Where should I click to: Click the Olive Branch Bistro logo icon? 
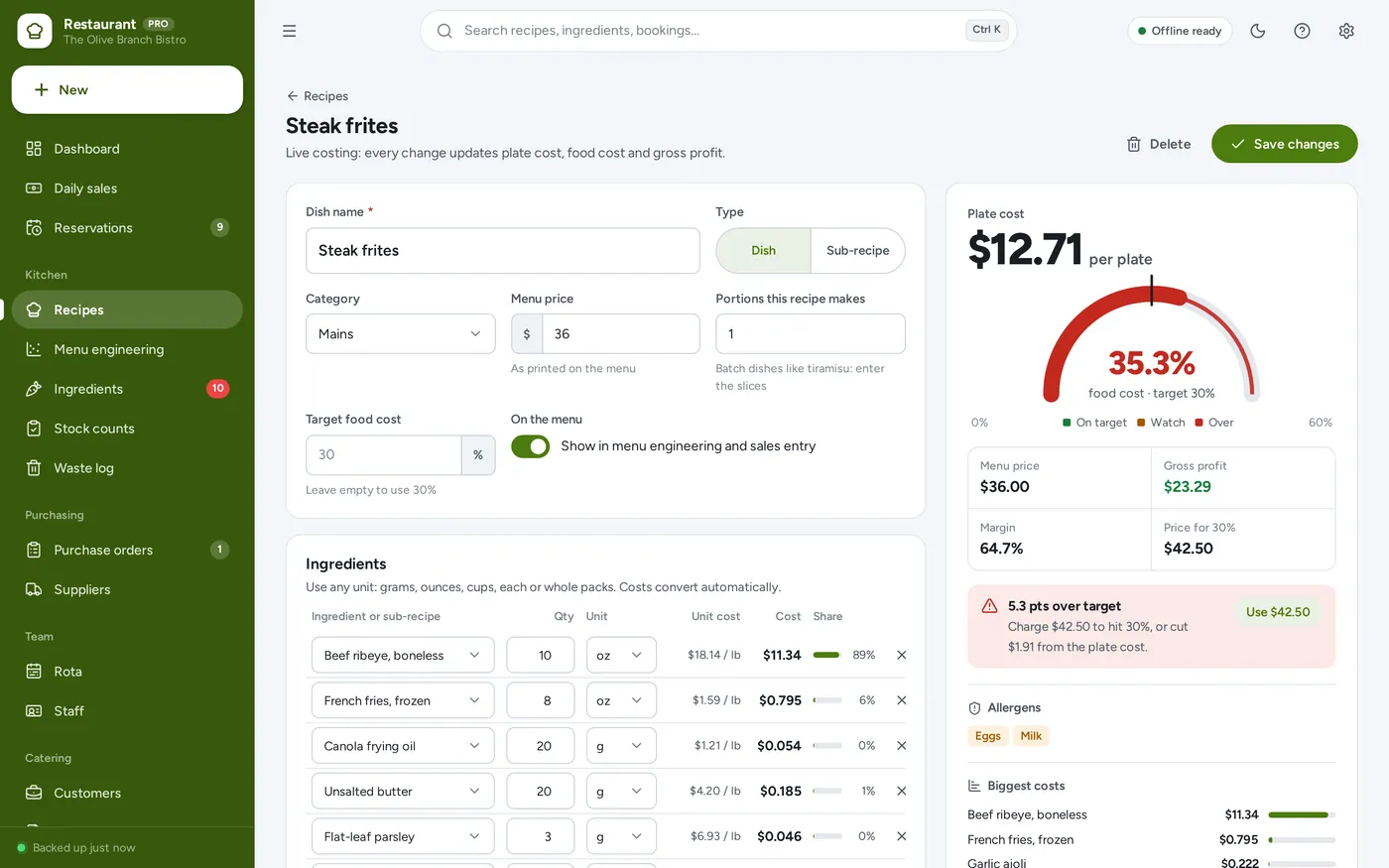(35, 31)
